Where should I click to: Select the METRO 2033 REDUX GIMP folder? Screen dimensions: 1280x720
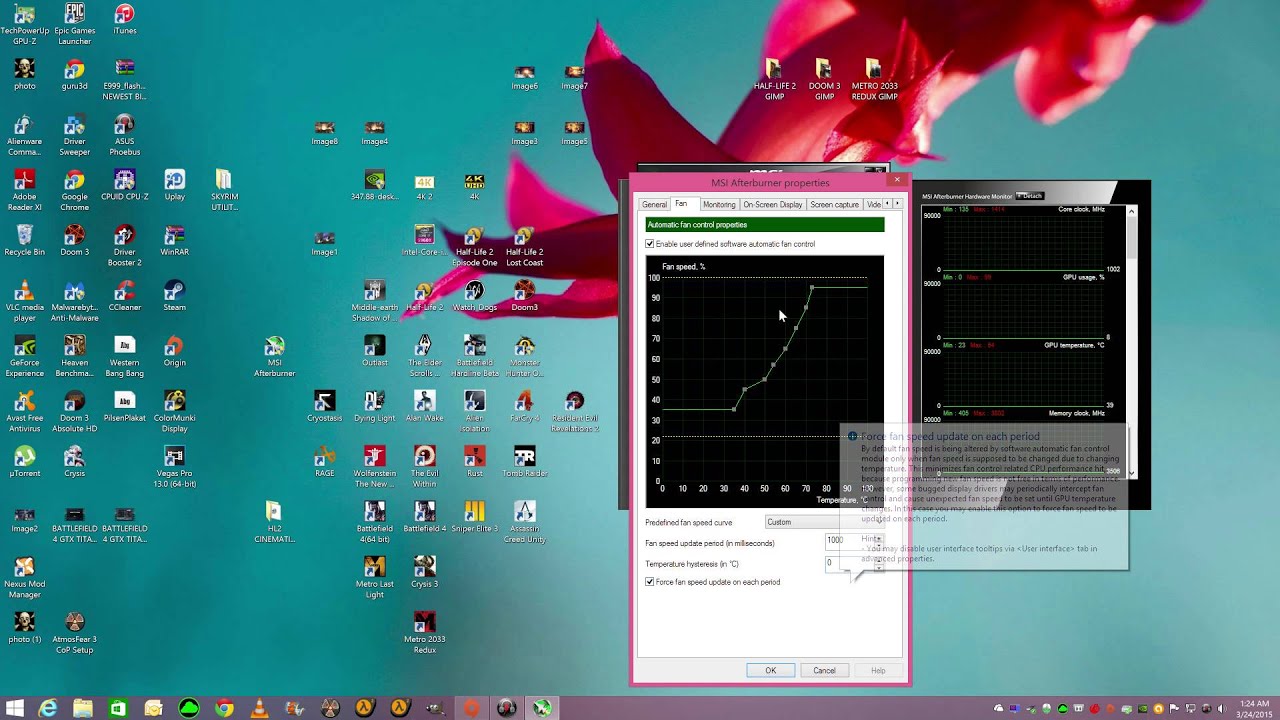pyautogui.click(x=874, y=79)
